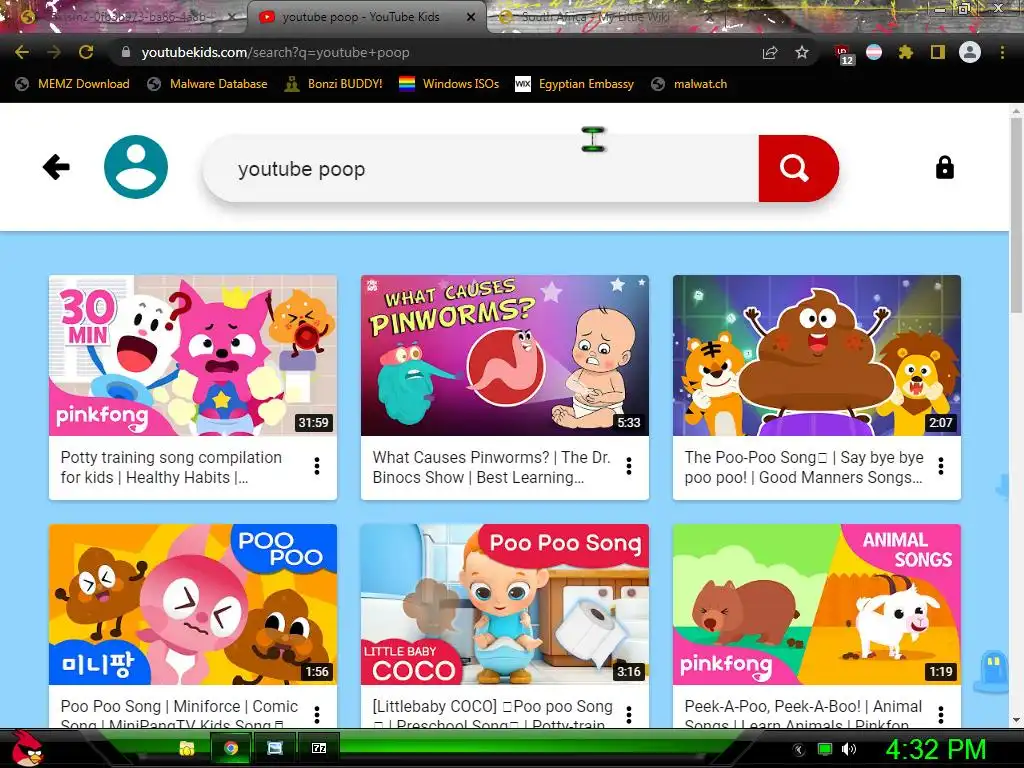Reload the page with refresh icon
1024x768 pixels.
(86, 52)
